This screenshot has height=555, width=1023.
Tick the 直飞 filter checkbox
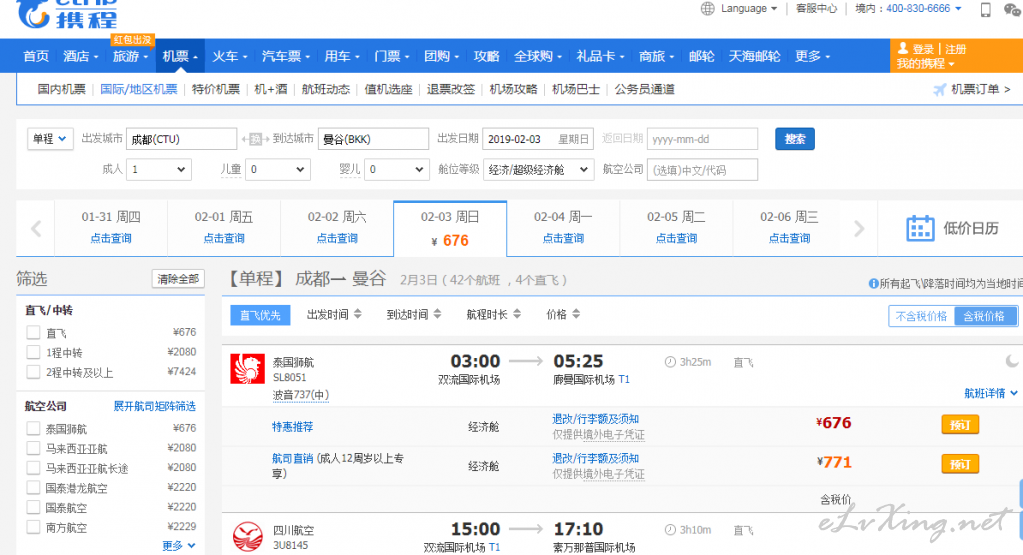tap(33, 333)
